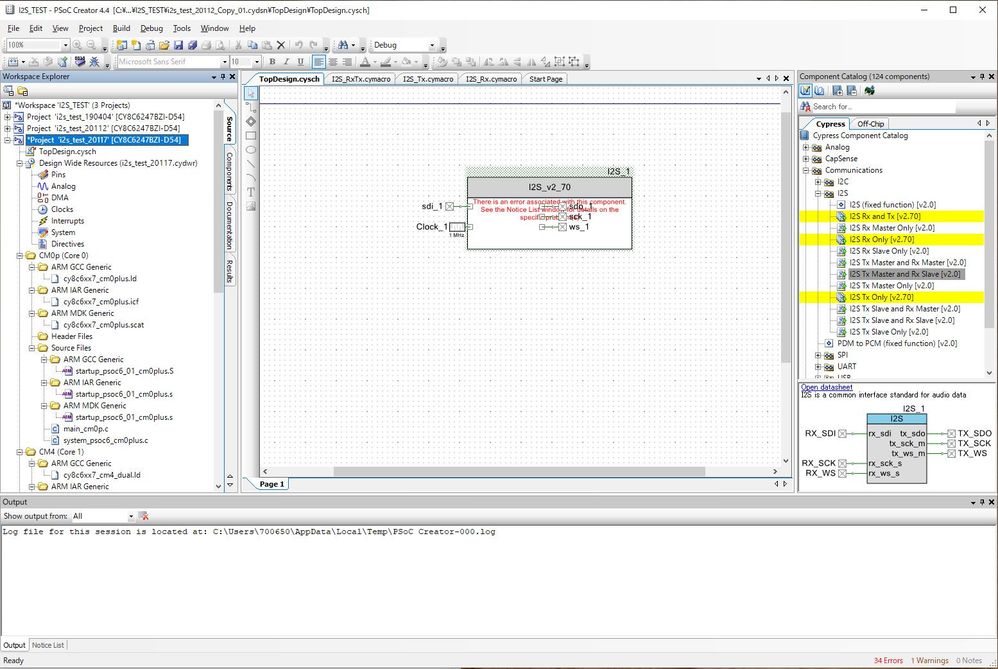Toggle bold formatting

(x=272, y=62)
